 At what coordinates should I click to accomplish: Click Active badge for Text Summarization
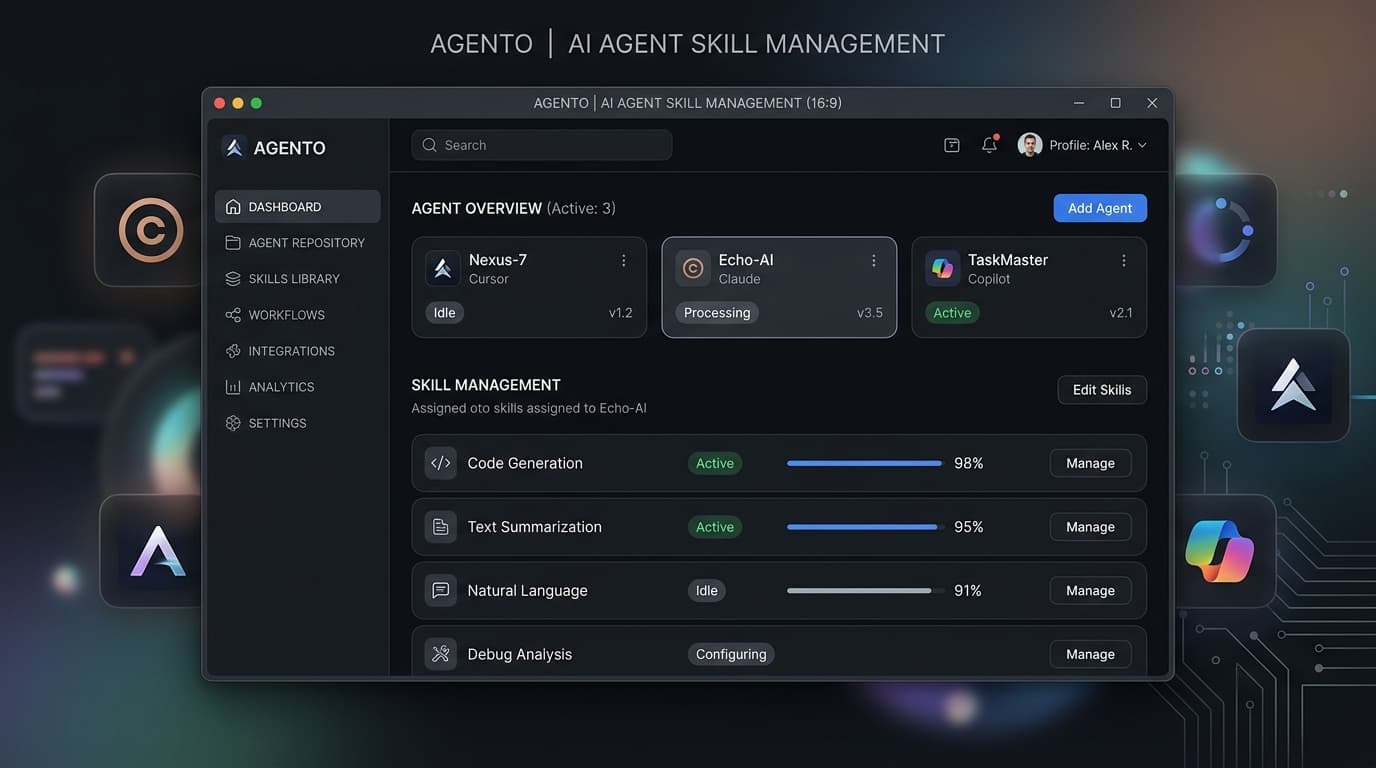715,527
